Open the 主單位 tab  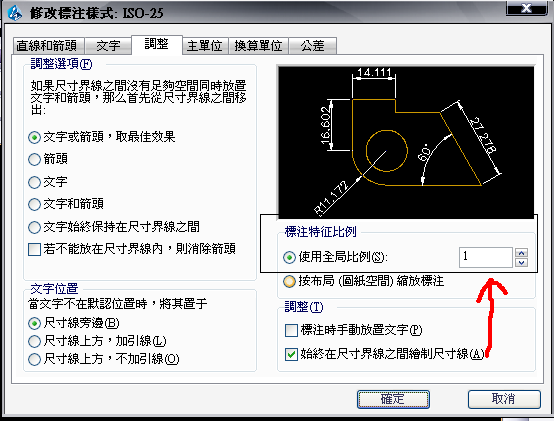pyautogui.click(x=205, y=46)
